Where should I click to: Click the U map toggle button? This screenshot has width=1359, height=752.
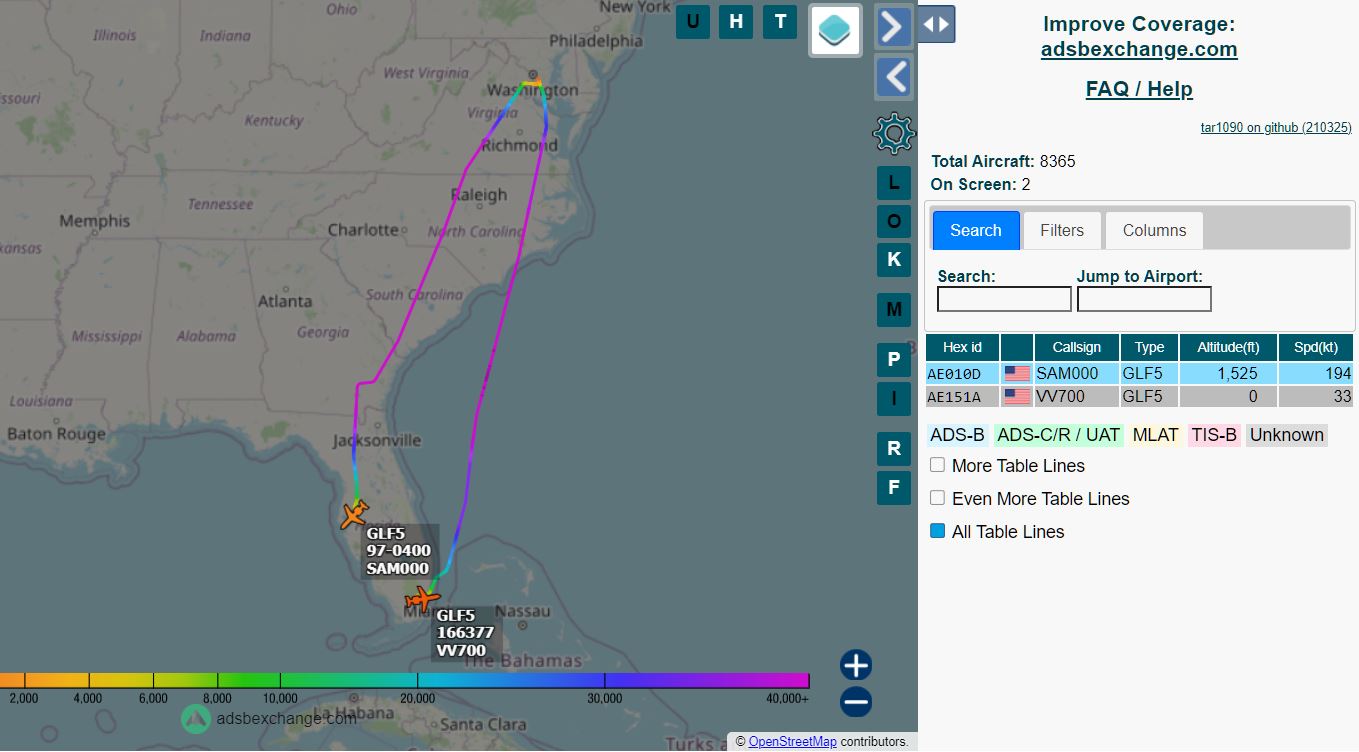point(693,21)
